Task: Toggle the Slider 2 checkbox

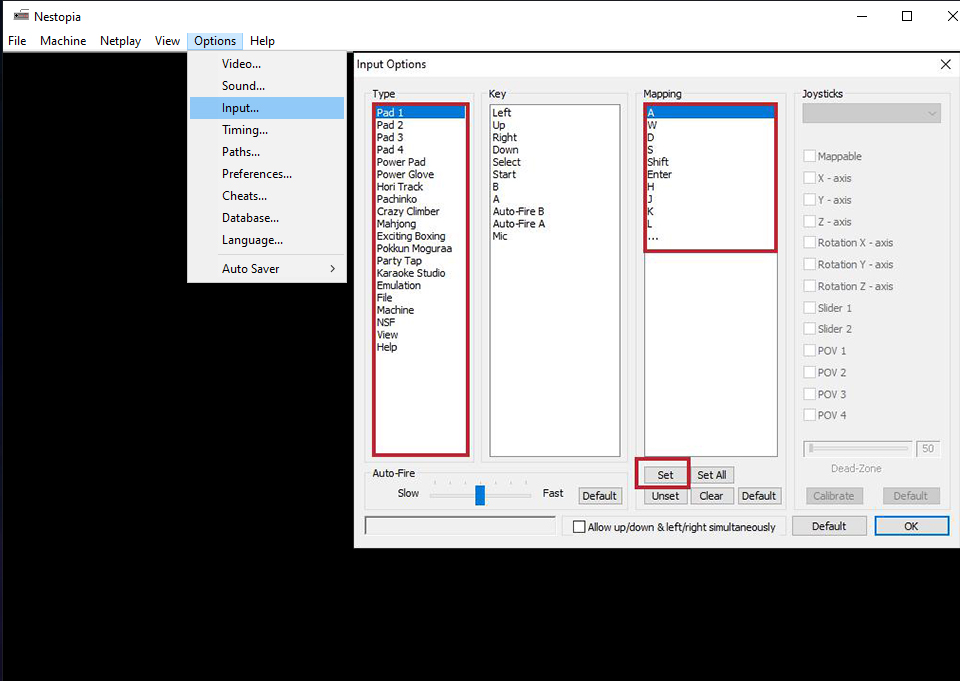Action: [x=809, y=329]
